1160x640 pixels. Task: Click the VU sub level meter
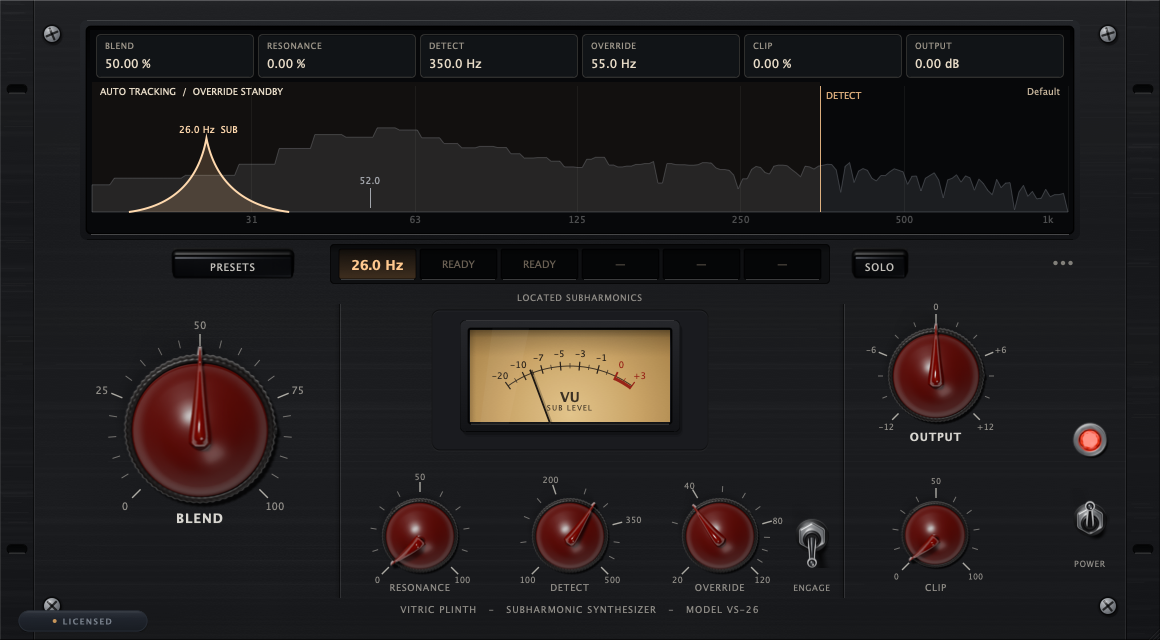[570, 376]
